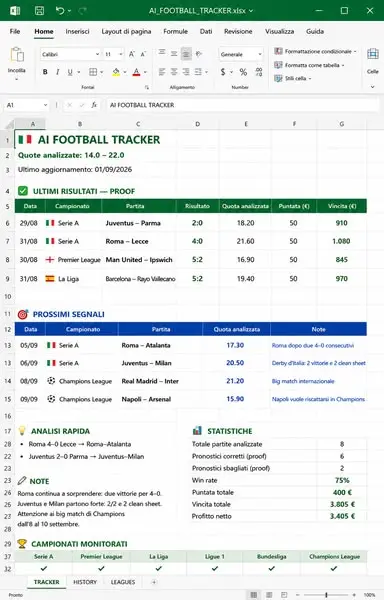Increase the font size with the larger A
This screenshot has height=600, width=384.
[x=132, y=54]
